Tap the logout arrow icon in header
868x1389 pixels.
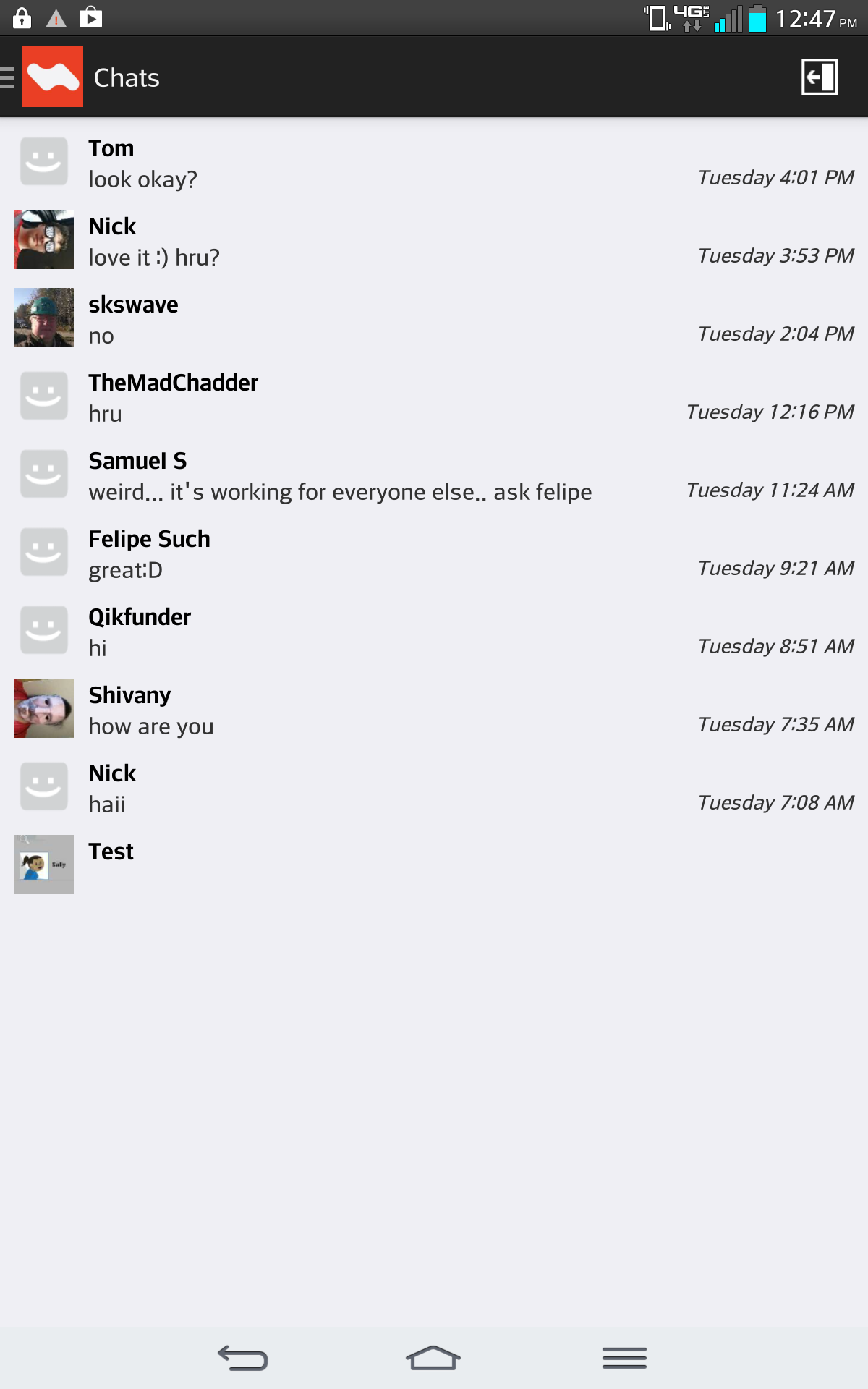(x=820, y=77)
